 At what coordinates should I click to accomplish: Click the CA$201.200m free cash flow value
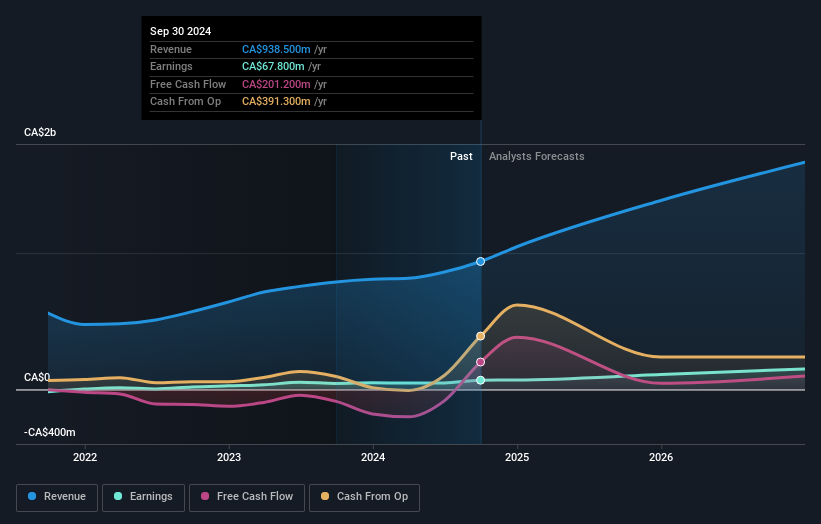[x=276, y=84]
